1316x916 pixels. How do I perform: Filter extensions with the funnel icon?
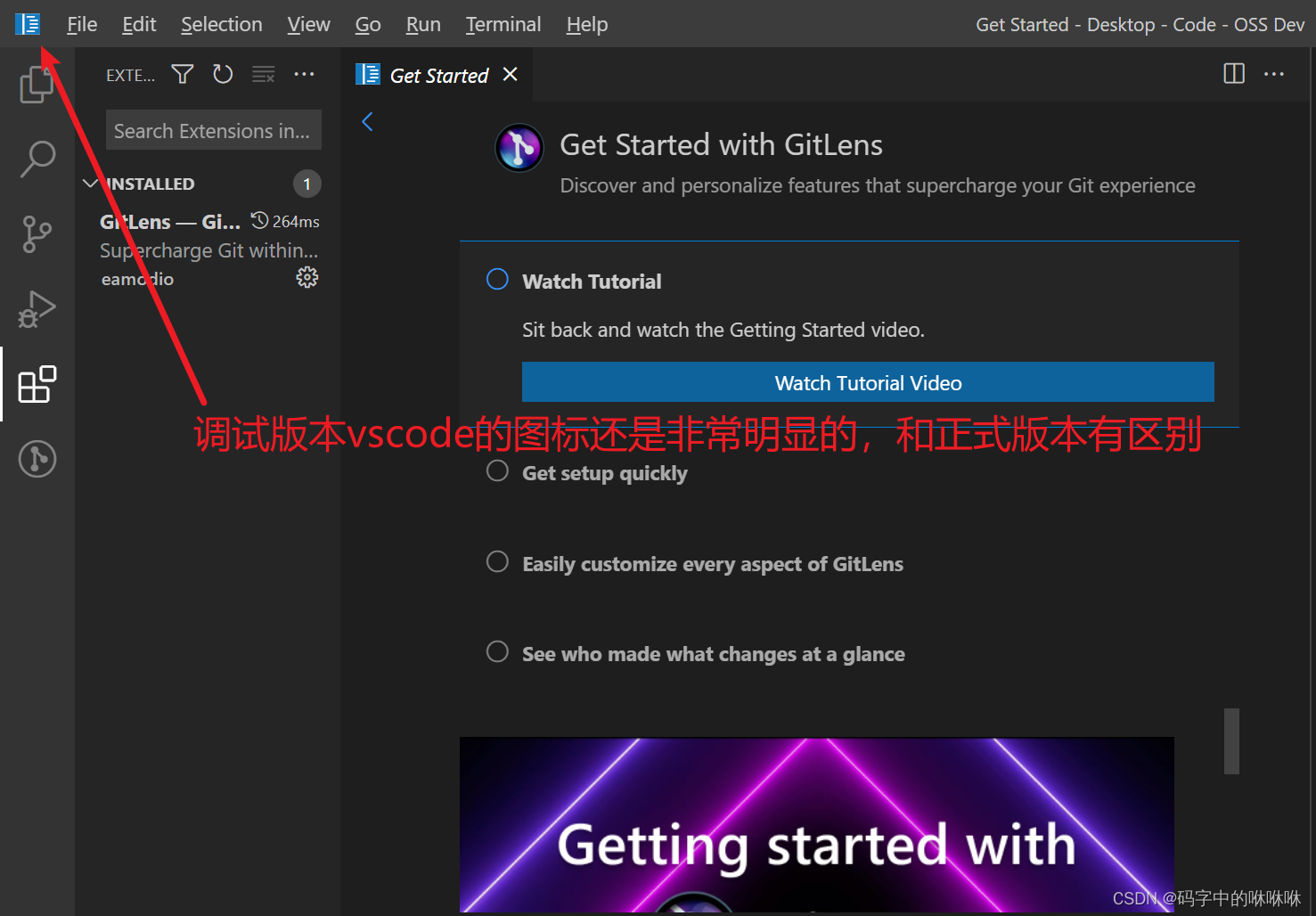click(x=183, y=74)
